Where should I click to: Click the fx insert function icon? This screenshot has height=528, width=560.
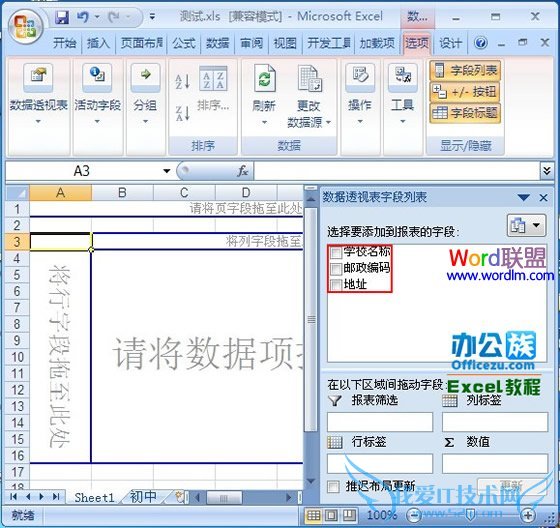point(242,171)
